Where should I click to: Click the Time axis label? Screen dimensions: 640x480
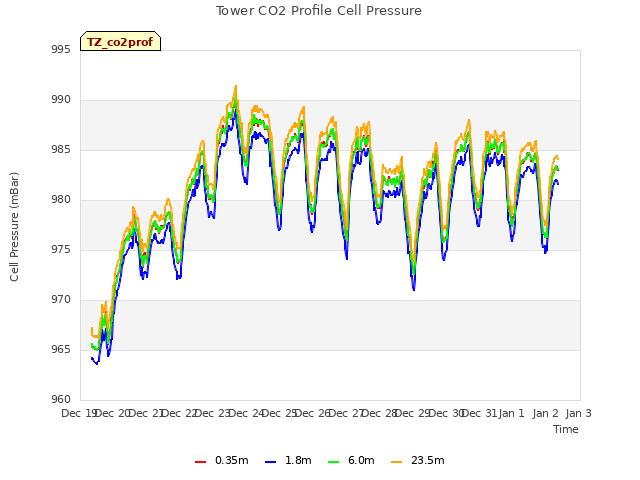click(566, 429)
